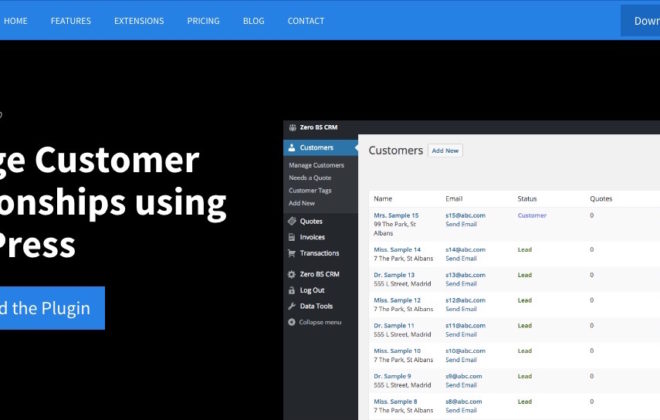
Task: Click the Customers person icon in sidebar
Action: tap(292, 148)
